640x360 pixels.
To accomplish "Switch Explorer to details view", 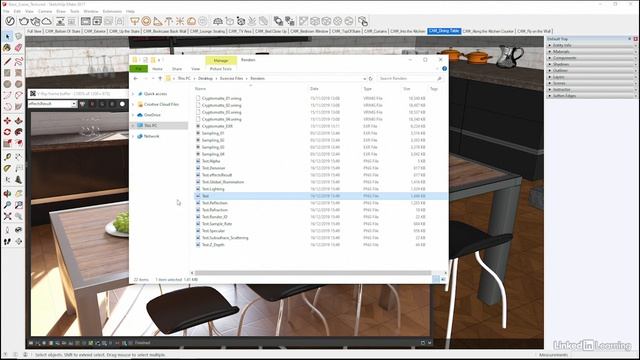I will pyautogui.click(x=436, y=279).
